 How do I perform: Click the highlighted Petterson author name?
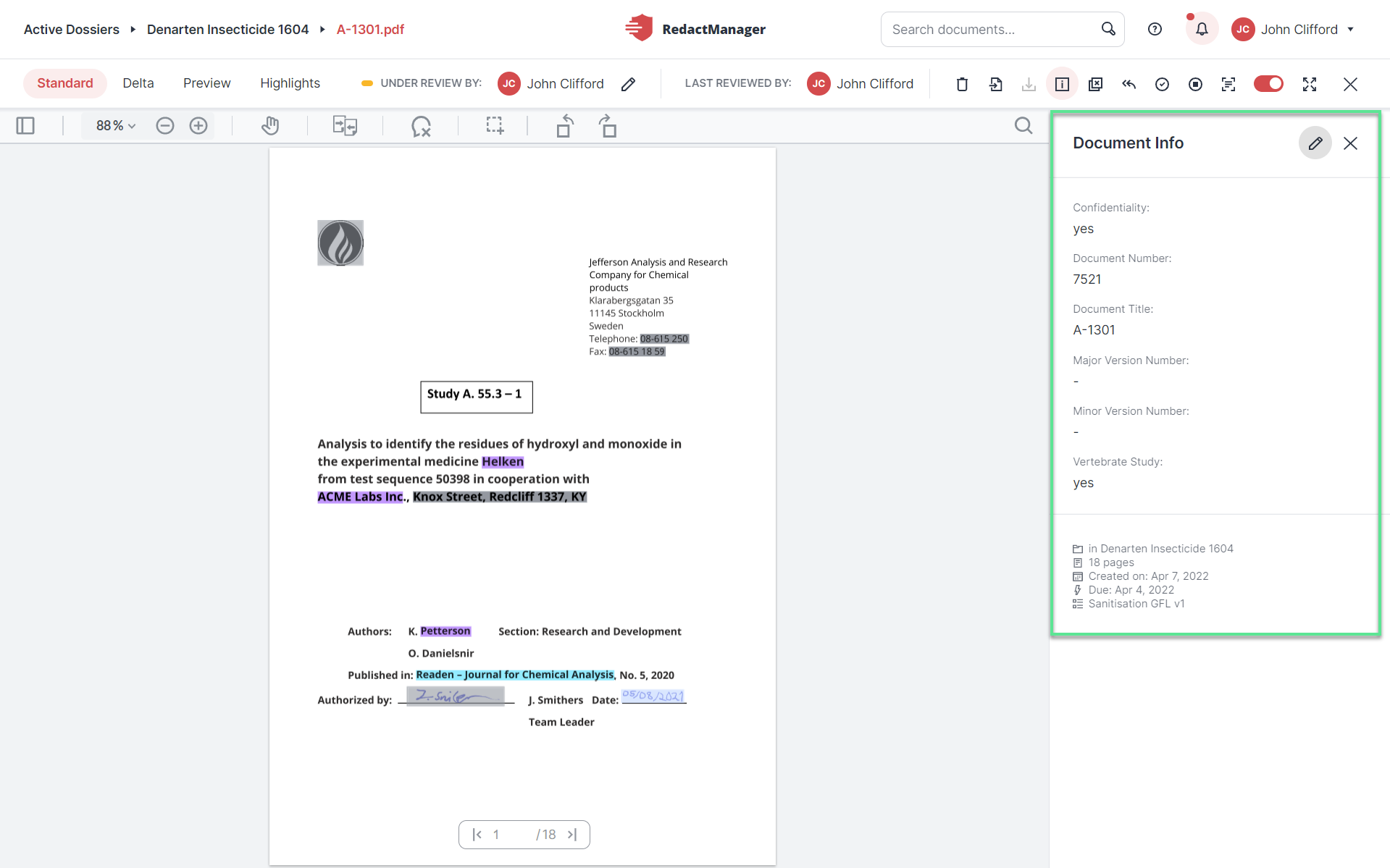click(x=445, y=631)
